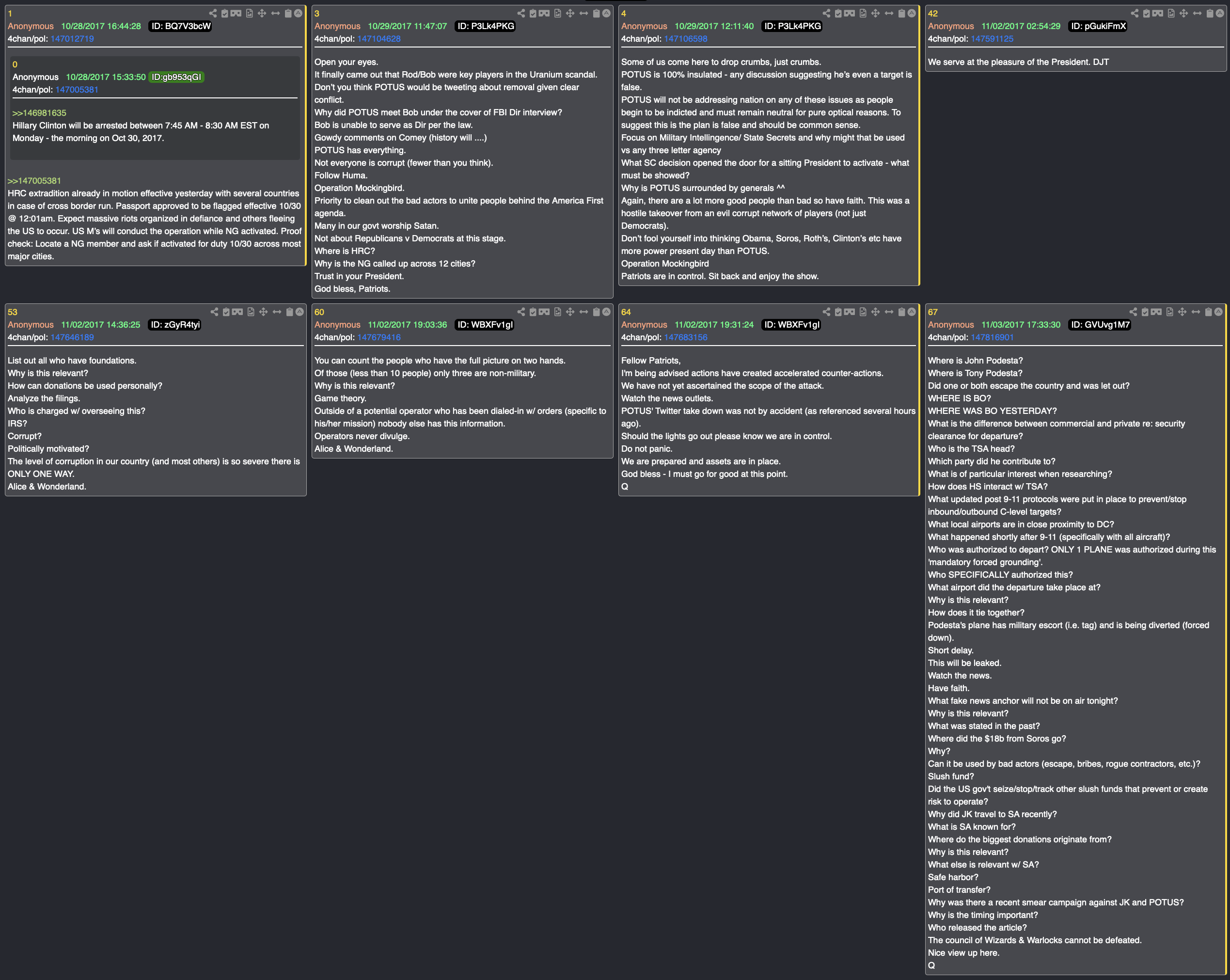Click the image file icon on post 53
1230x980 pixels.
pos(251,312)
